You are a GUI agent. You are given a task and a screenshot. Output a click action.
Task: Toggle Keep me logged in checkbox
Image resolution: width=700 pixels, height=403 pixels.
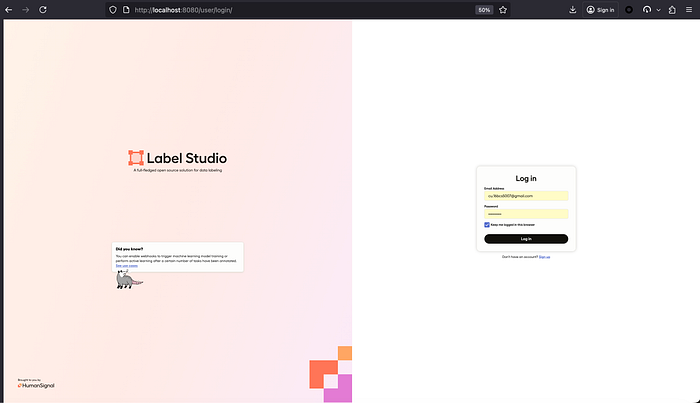click(x=487, y=225)
